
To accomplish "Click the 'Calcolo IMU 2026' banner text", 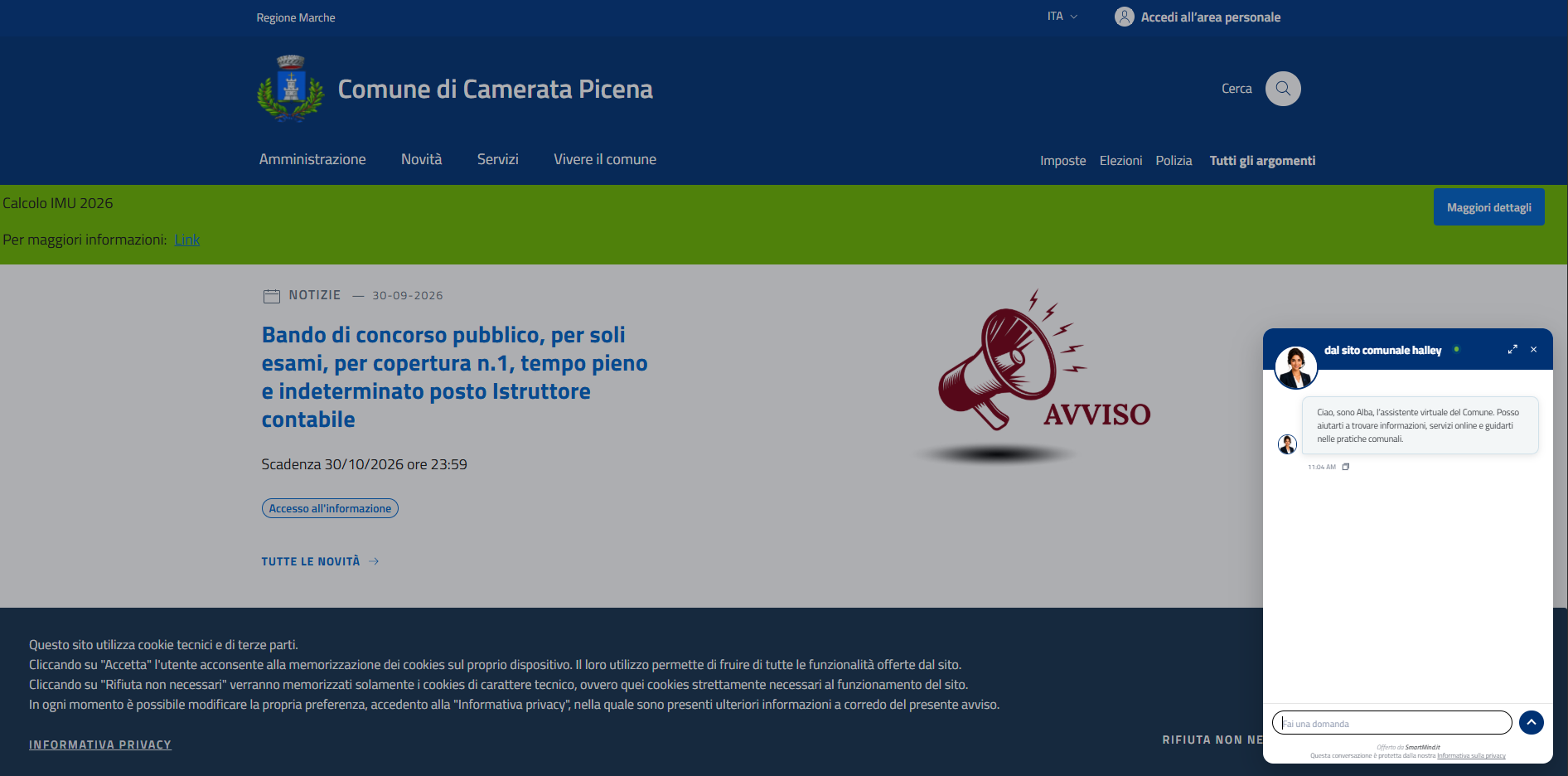I will [x=58, y=203].
